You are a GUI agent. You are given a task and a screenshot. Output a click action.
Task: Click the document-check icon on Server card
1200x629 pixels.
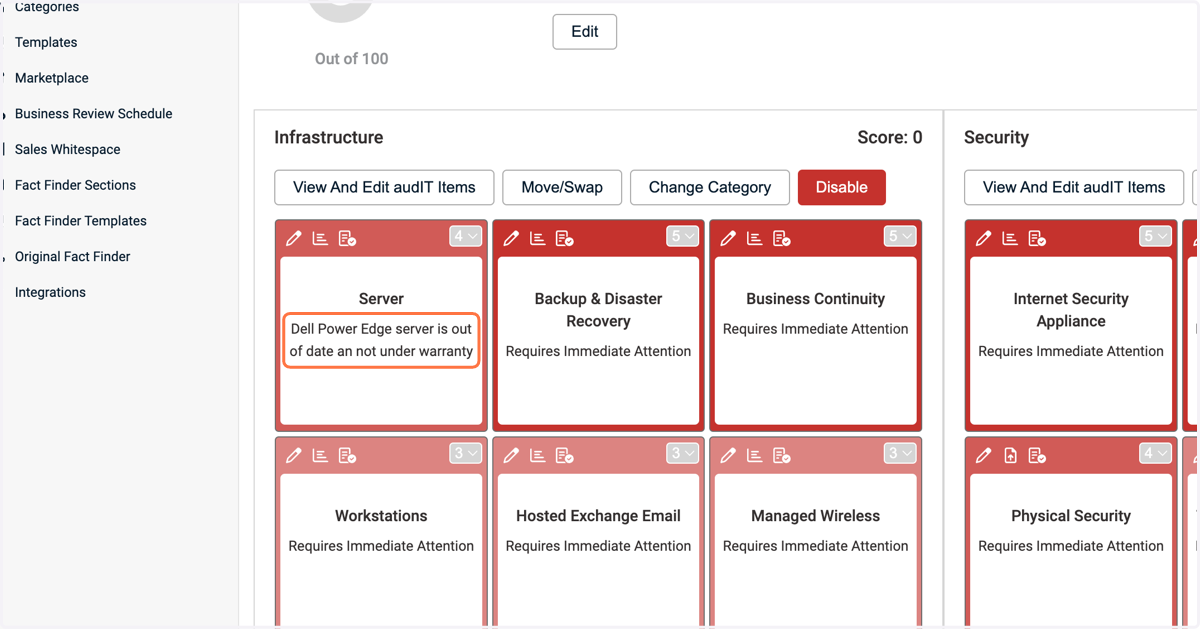pyautogui.click(x=347, y=238)
